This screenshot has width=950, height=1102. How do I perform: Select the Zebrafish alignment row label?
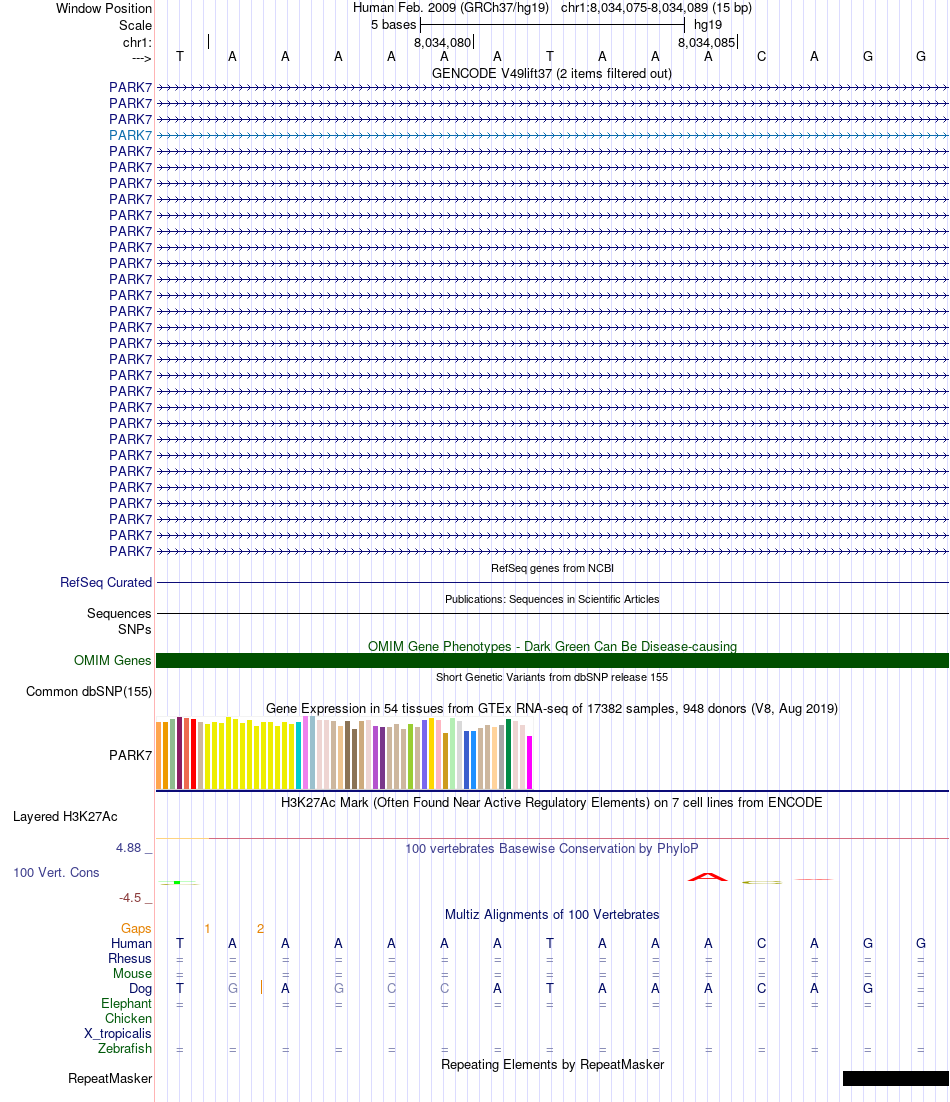(x=124, y=1048)
